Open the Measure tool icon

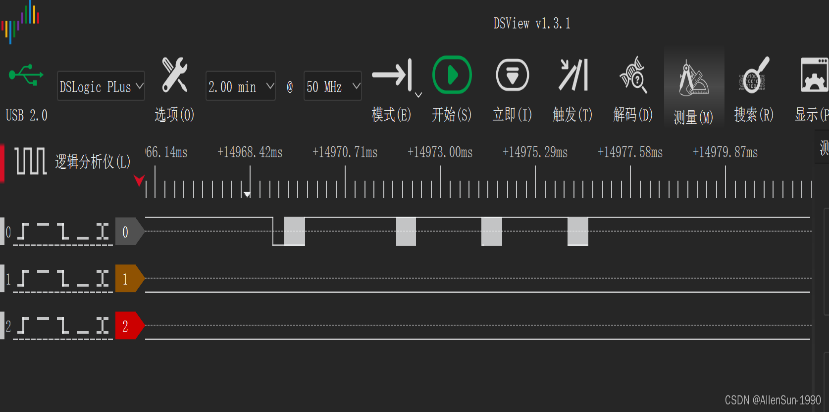(693, 77)
